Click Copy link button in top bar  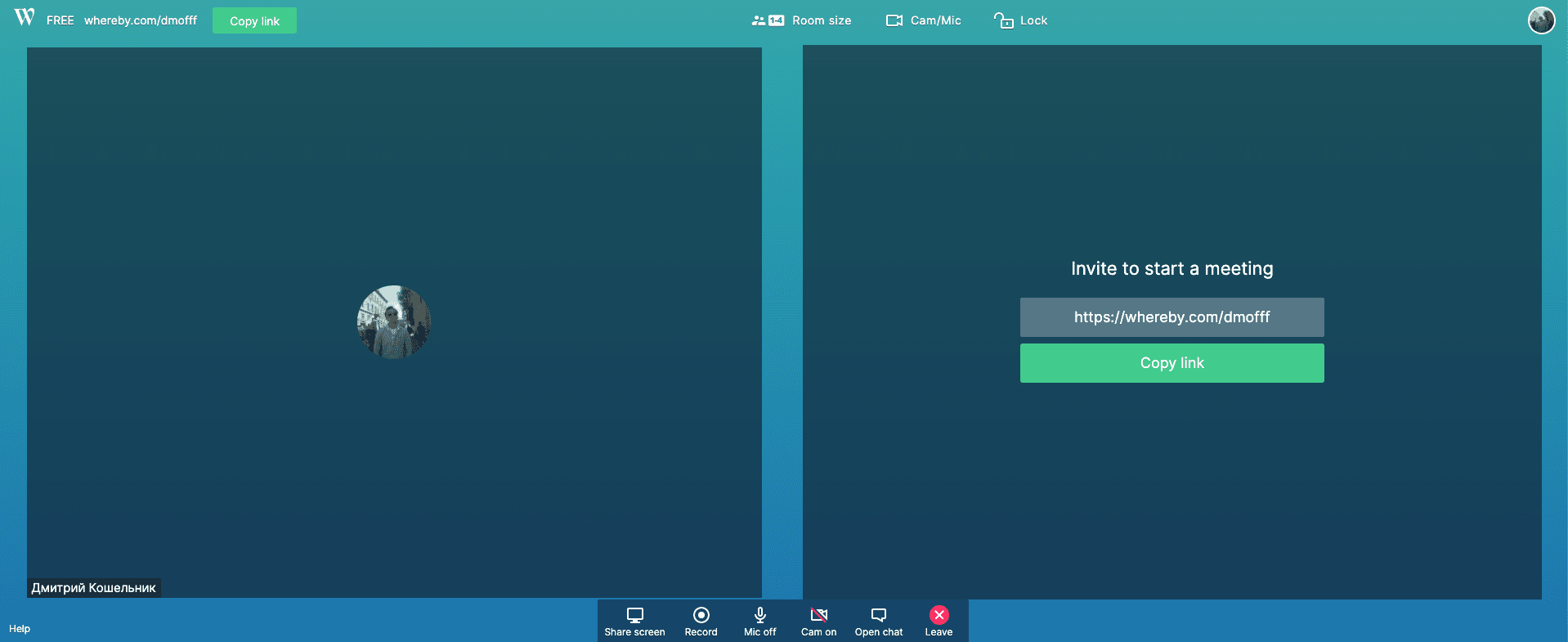(x=254, y=20)
